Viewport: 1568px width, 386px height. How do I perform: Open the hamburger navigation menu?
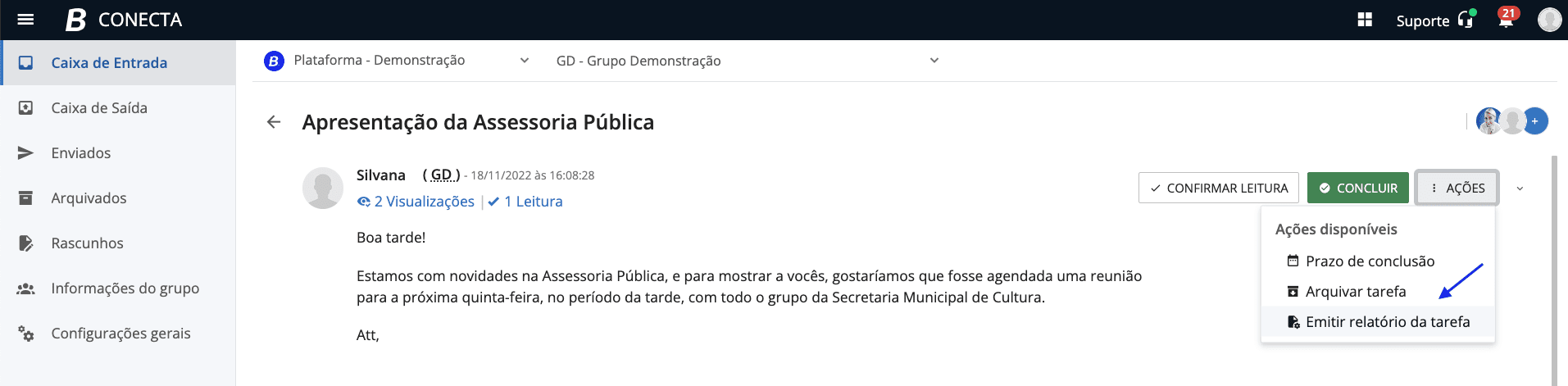(25, 20)
